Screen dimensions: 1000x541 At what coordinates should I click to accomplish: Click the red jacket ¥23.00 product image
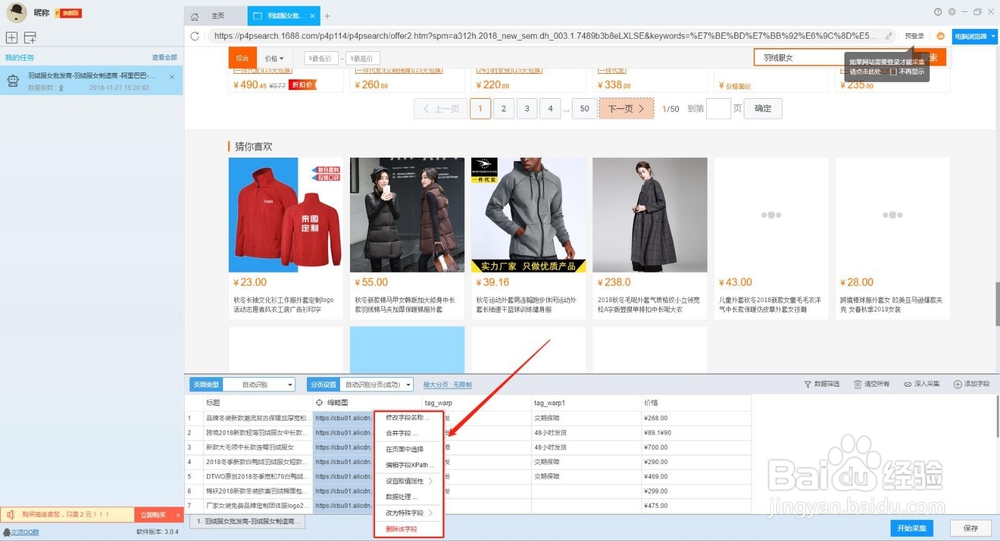click(286, 215)
